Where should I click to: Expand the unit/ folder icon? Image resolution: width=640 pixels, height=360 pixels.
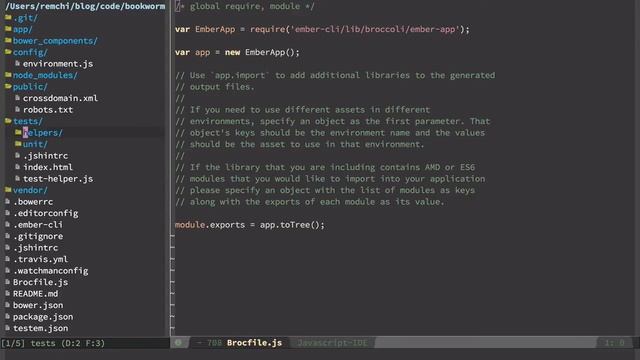pos(18,144)
